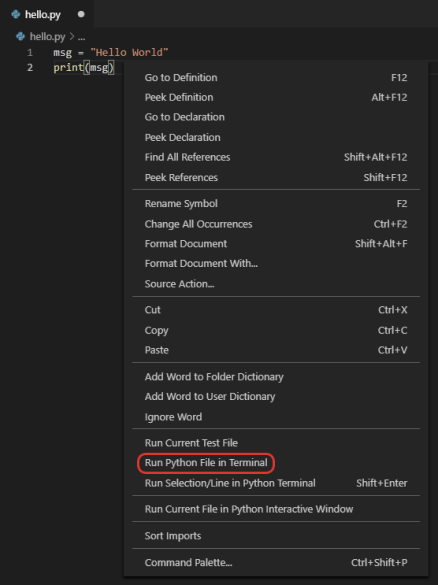Viewport: 438px width, 585px height.
Task: Select Peek References
Action: coord(276,177)
